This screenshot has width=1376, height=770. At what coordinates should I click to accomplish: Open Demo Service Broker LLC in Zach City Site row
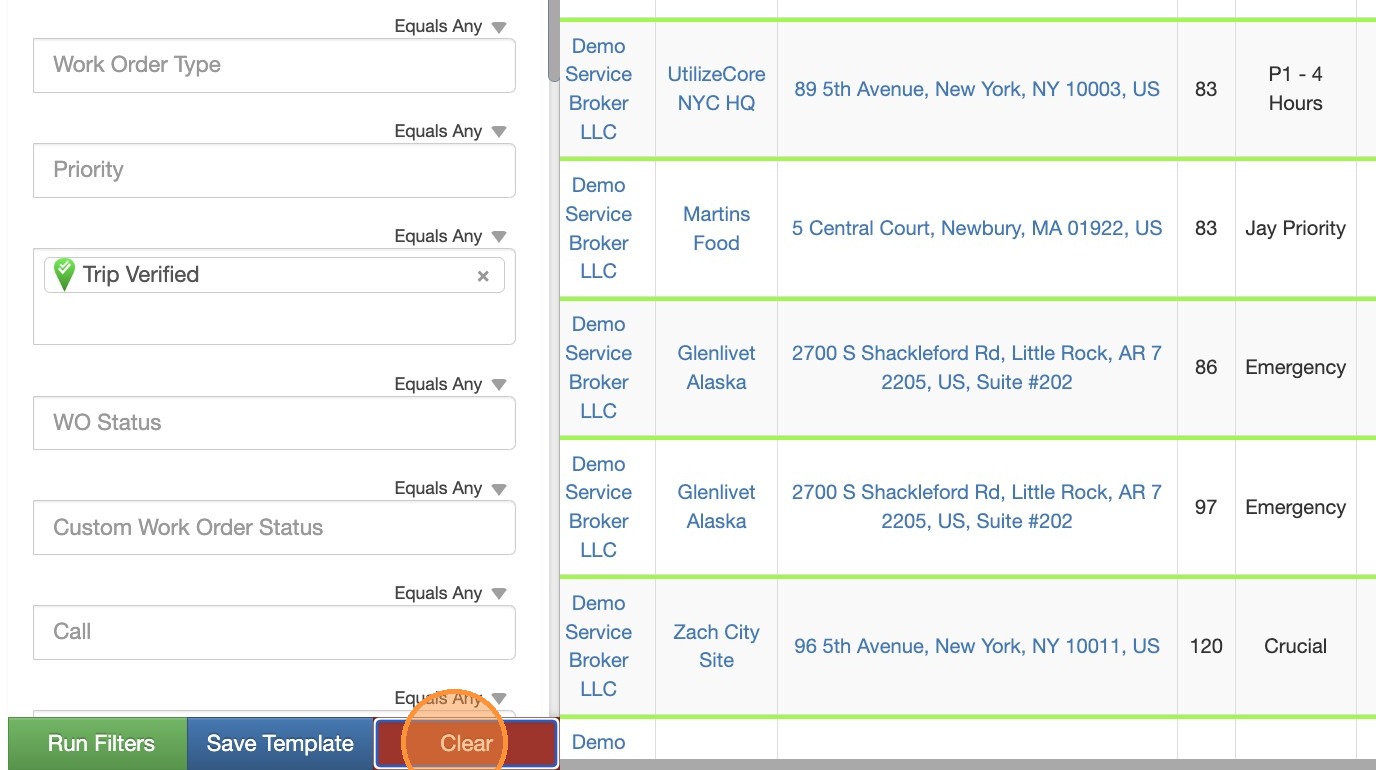coord(598,646)
